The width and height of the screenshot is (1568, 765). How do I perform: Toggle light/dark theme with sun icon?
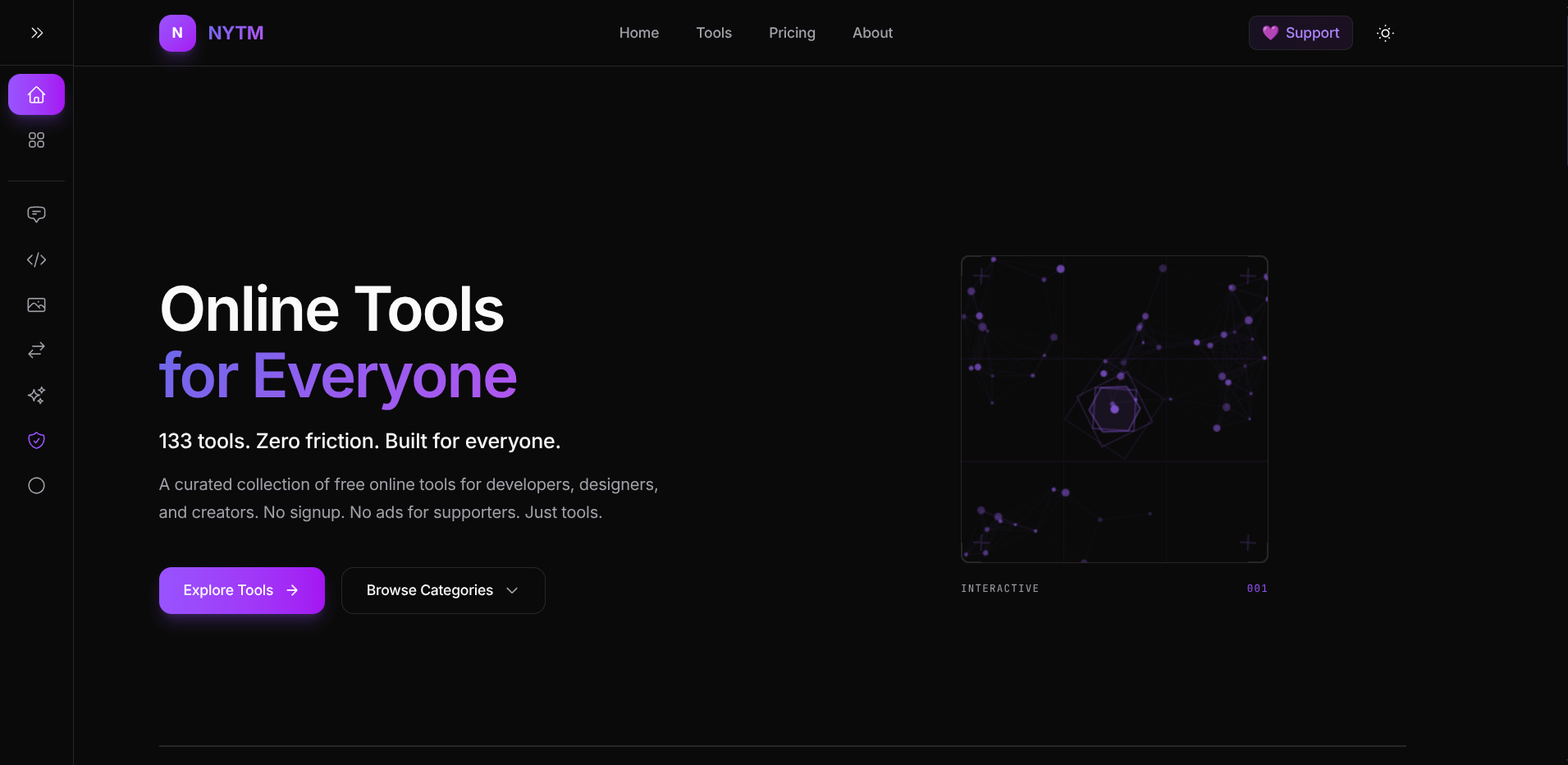[x=1384, y=33]
